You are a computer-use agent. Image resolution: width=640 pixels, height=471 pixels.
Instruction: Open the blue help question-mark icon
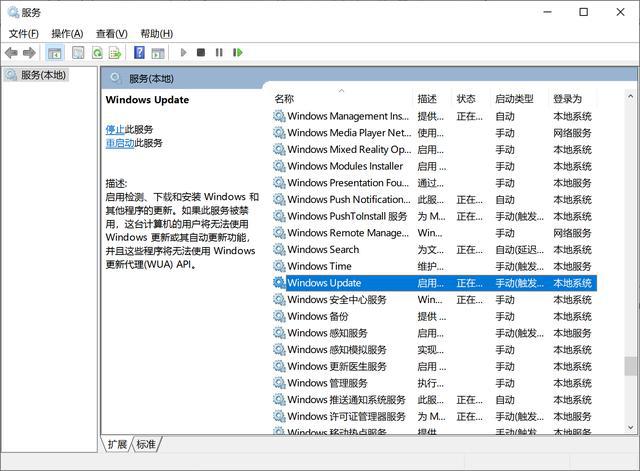click(x=140, y=52)
